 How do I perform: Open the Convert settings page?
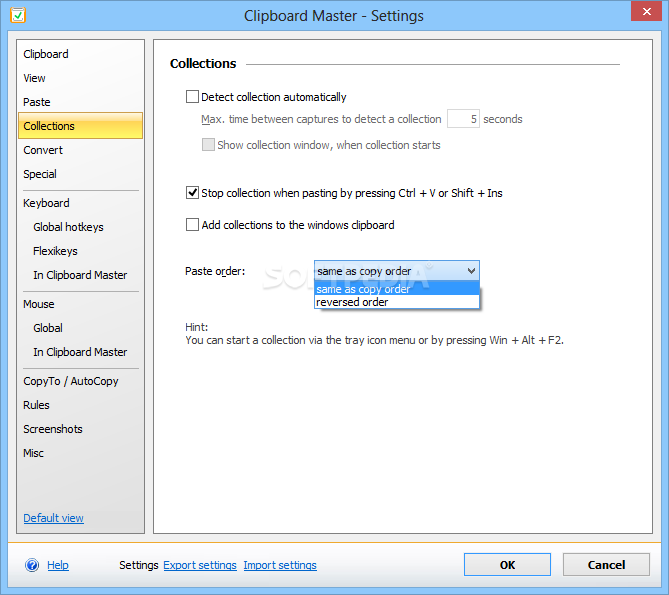[x=43, y=150]
